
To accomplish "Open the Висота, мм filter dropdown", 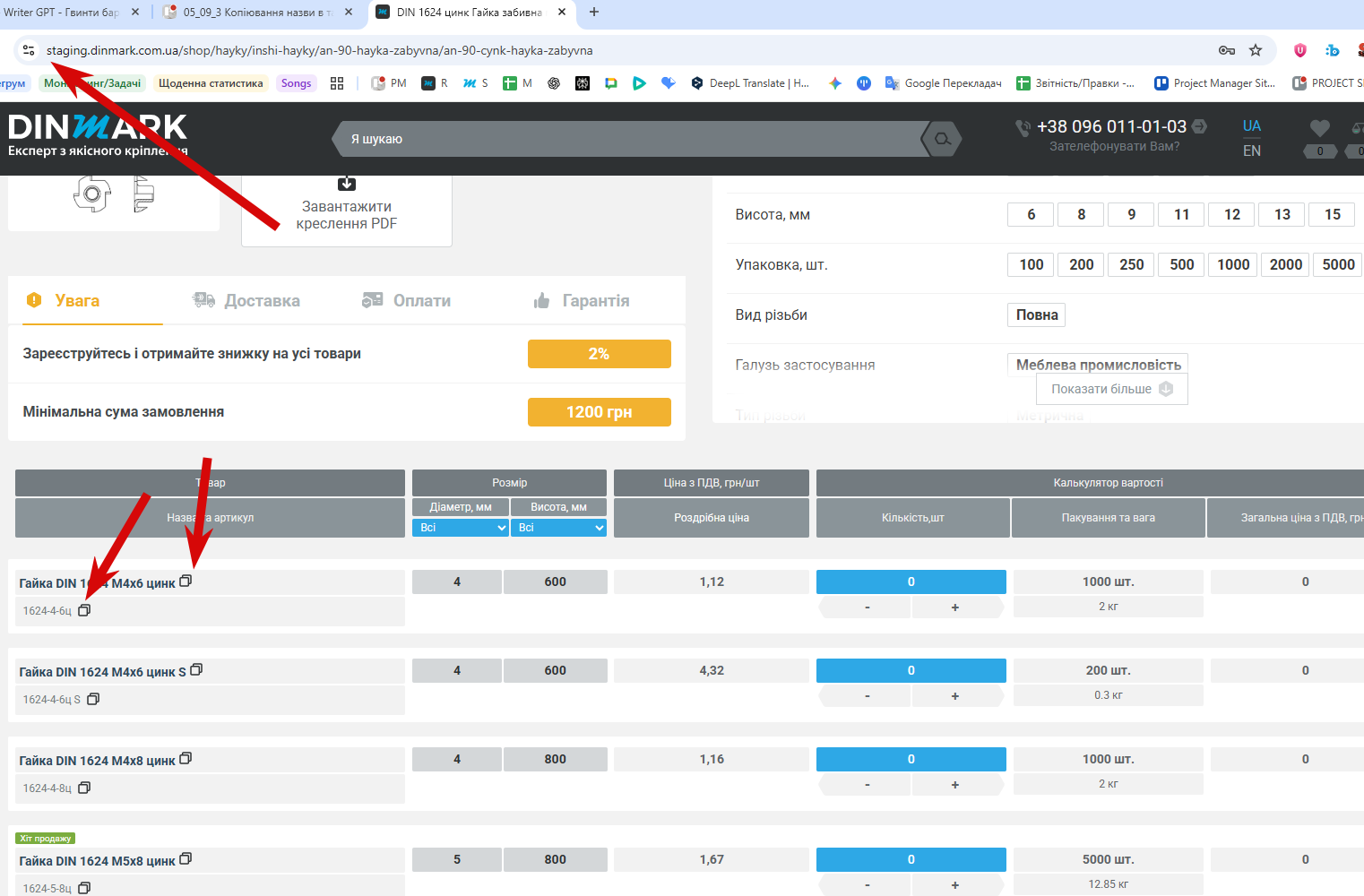I will coord(558,528).
